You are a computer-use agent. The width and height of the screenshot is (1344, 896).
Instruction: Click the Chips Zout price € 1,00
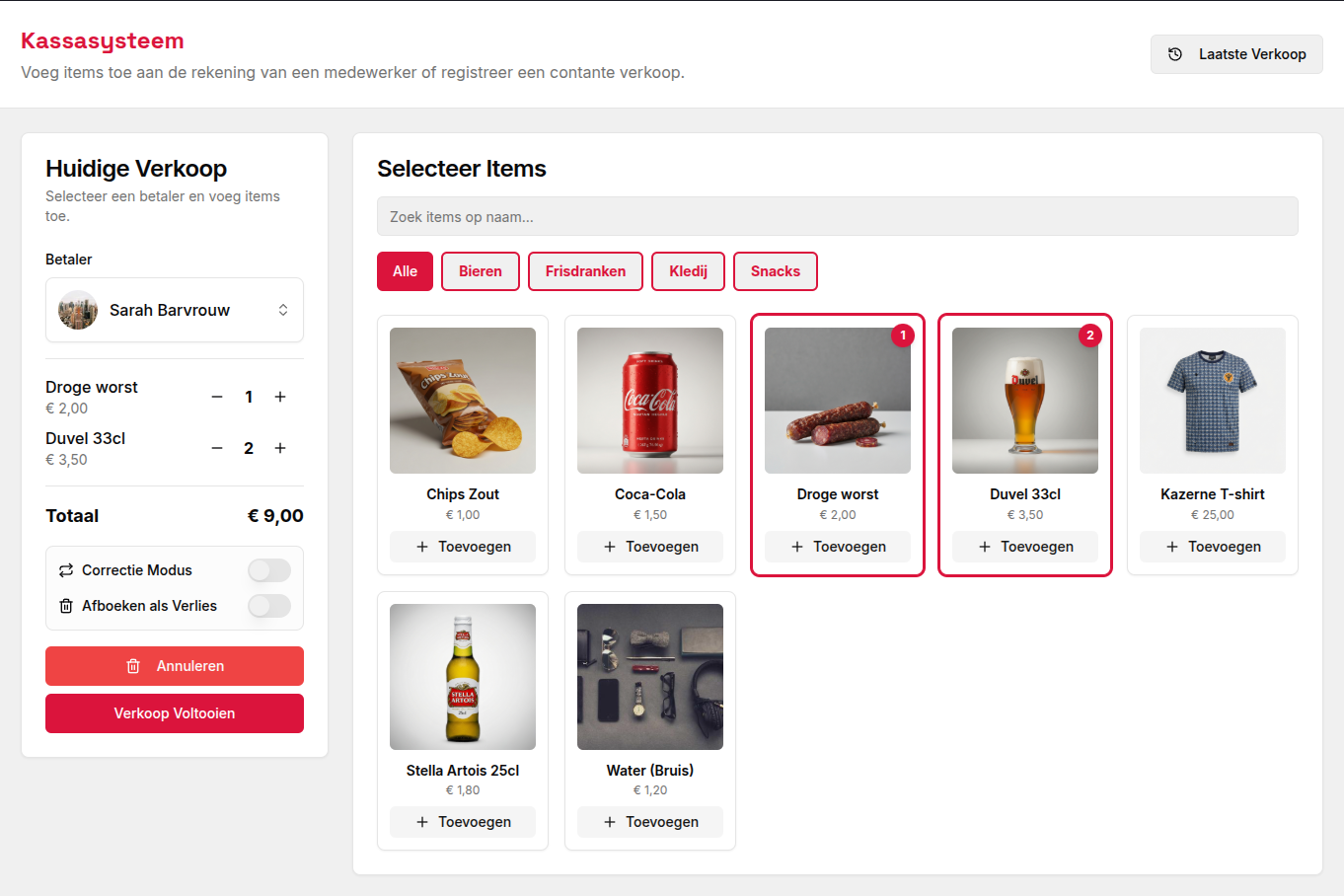463,515
